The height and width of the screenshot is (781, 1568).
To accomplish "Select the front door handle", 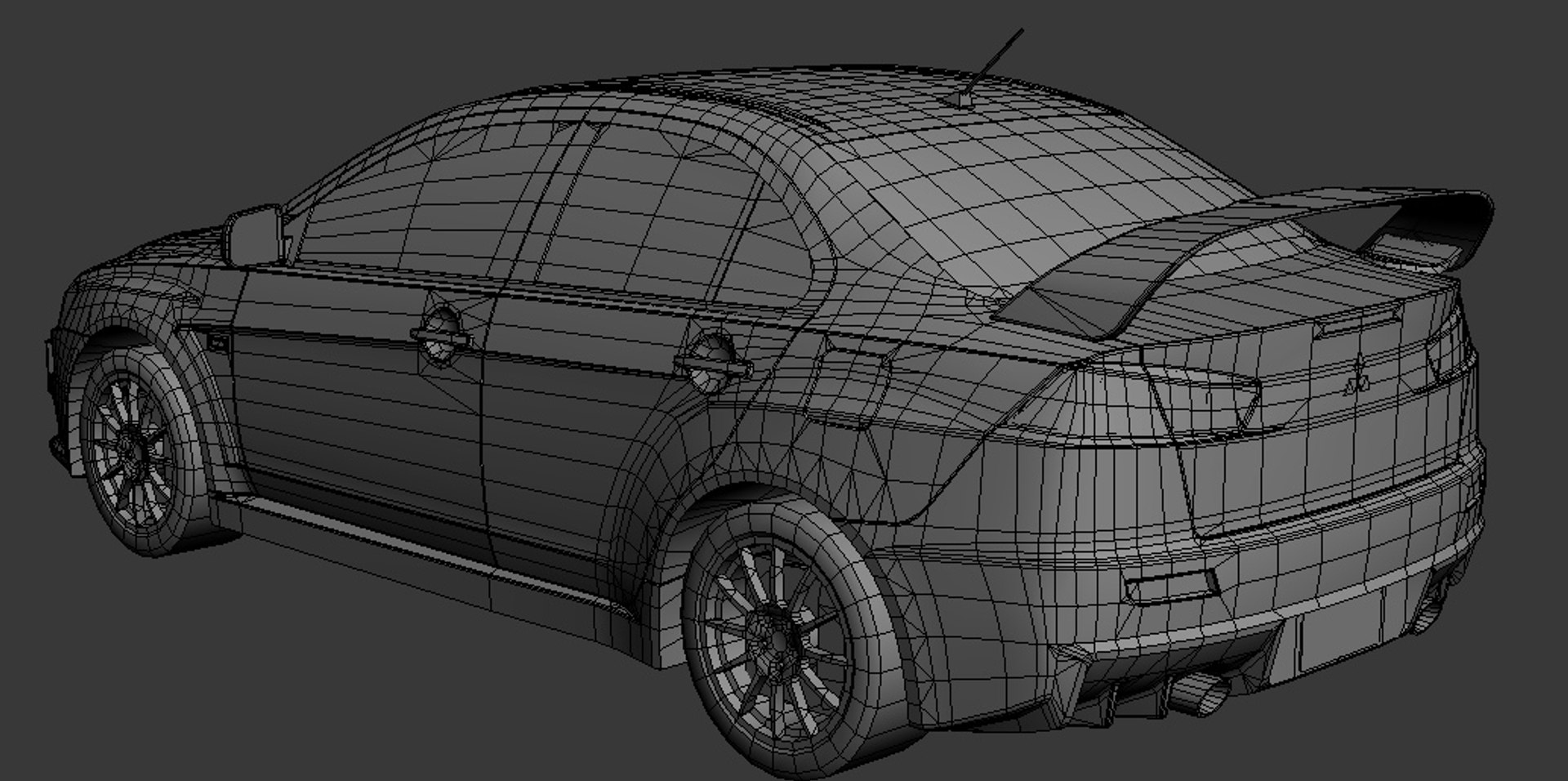I will coord(442,335).
